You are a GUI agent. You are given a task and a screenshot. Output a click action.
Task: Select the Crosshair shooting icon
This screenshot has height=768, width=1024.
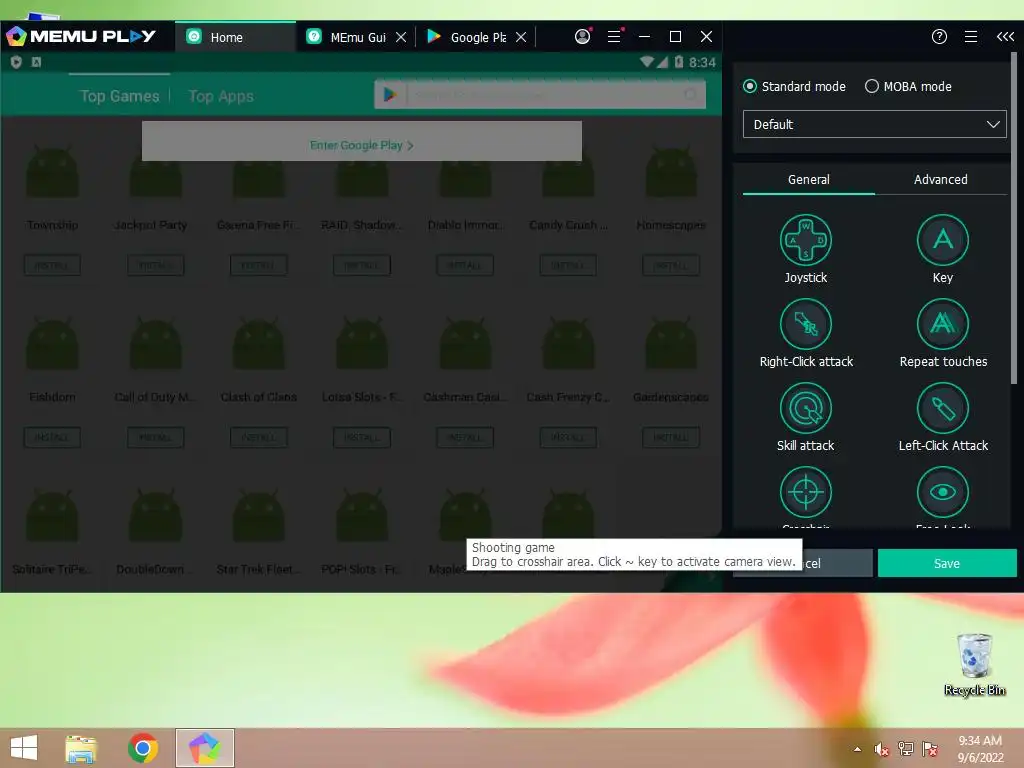click(x=805, y=492)
